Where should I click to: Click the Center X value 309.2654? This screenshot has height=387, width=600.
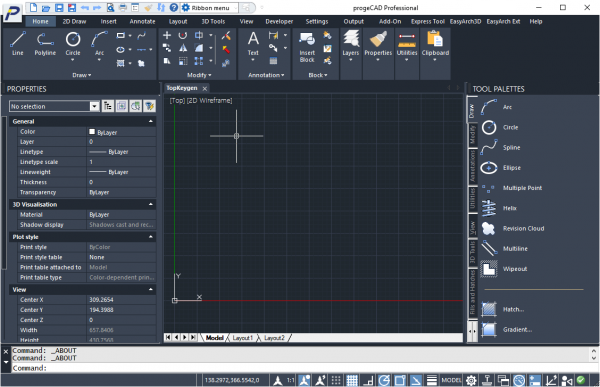101,300
